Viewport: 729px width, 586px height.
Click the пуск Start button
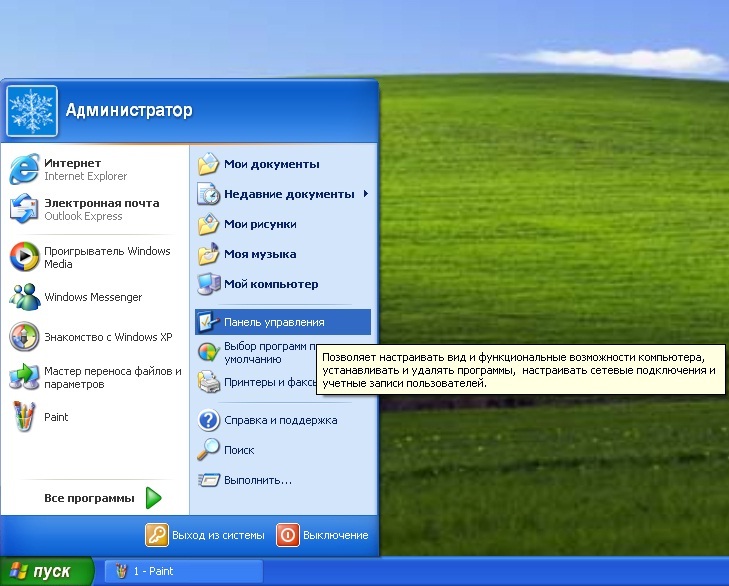[46, 571]
